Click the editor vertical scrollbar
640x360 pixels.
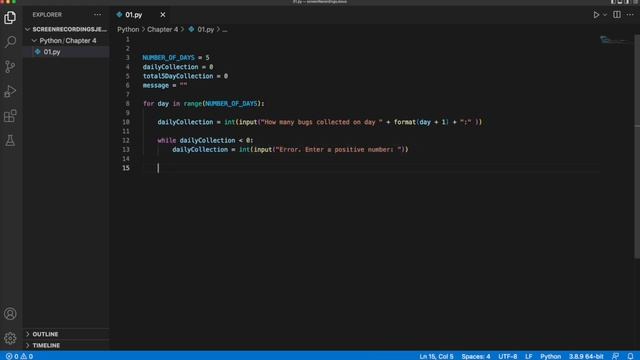(x=637, y=146)
